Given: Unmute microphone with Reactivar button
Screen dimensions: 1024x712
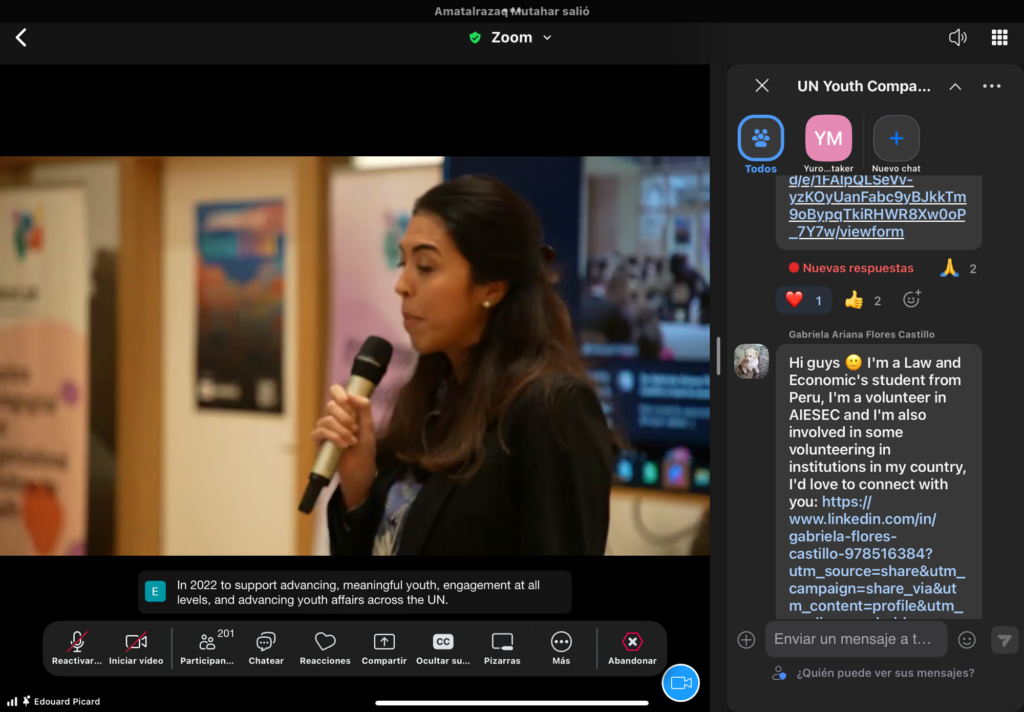Looking at the screenshot, I should [77, 647].
